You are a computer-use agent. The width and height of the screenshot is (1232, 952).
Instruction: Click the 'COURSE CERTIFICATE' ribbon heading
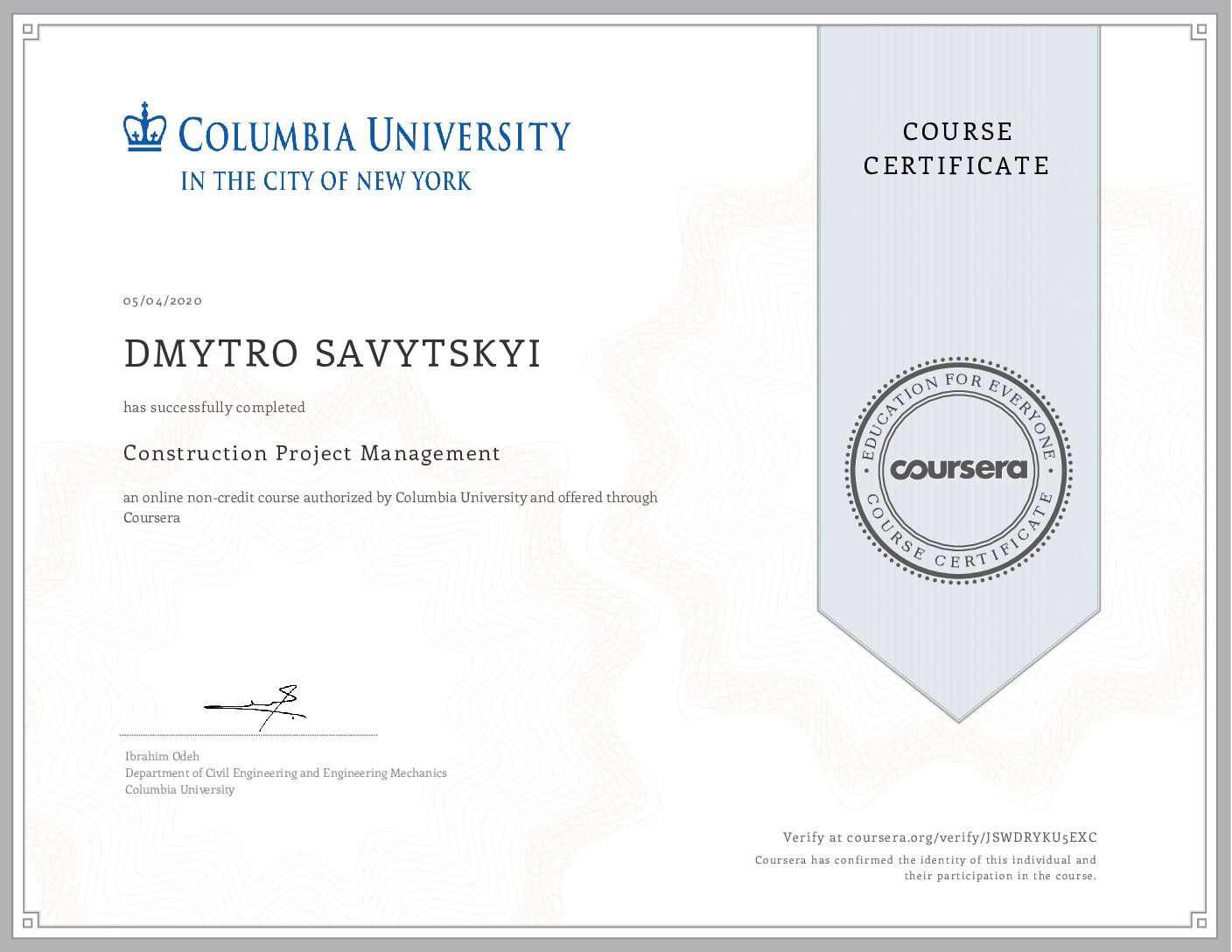click(x=957, y=149)
